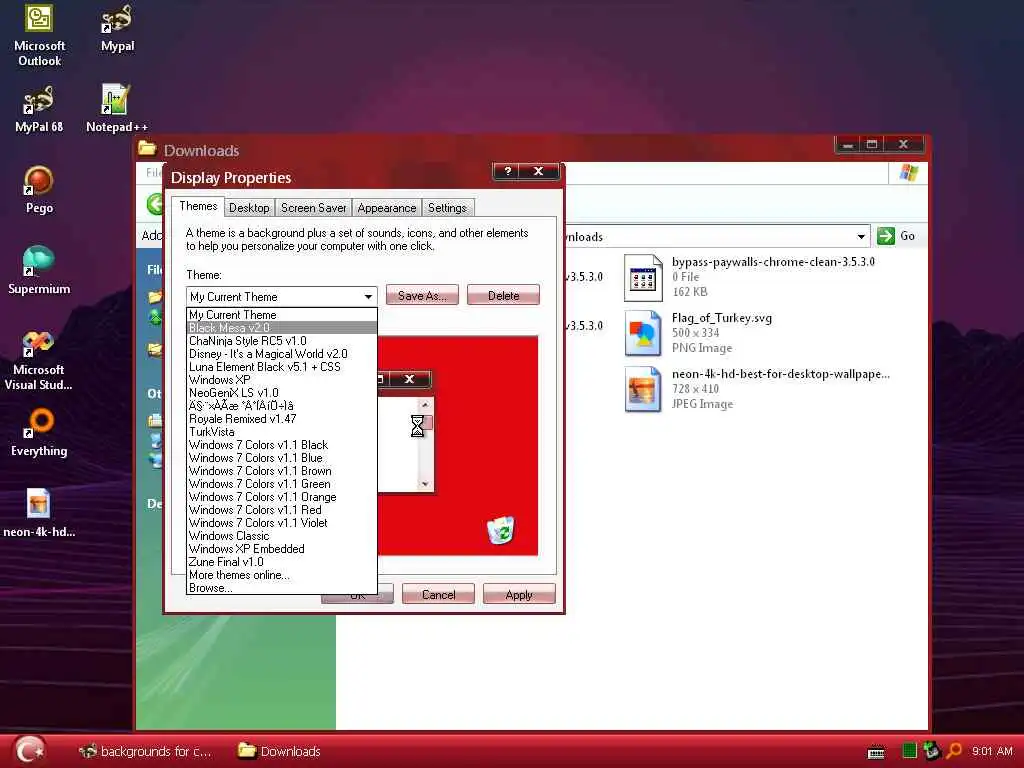Switch to the Screen Saver tab
1024x768 pixels.
pyautogui.click(x=313, y=208)
